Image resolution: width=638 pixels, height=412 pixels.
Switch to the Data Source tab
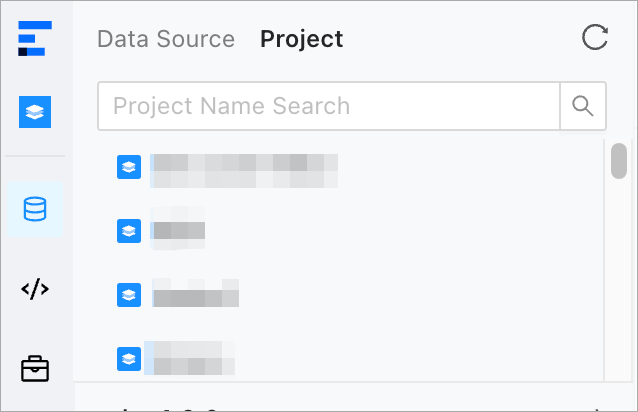(166, 39)
